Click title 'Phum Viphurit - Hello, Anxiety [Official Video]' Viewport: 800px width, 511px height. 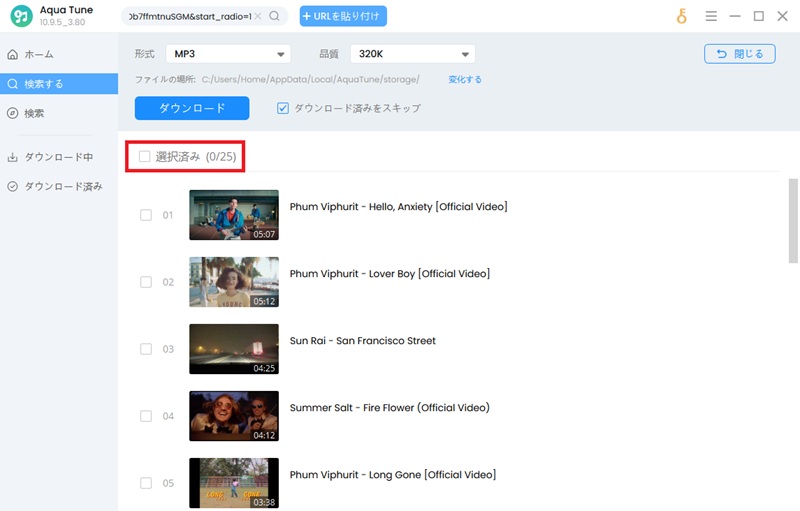coord(398,207)
